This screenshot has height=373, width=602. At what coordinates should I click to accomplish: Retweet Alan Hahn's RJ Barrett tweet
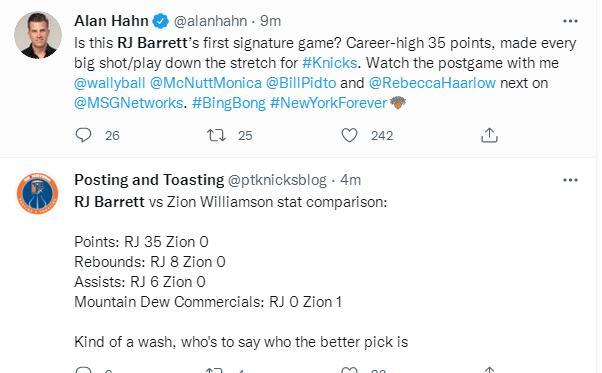216,135
